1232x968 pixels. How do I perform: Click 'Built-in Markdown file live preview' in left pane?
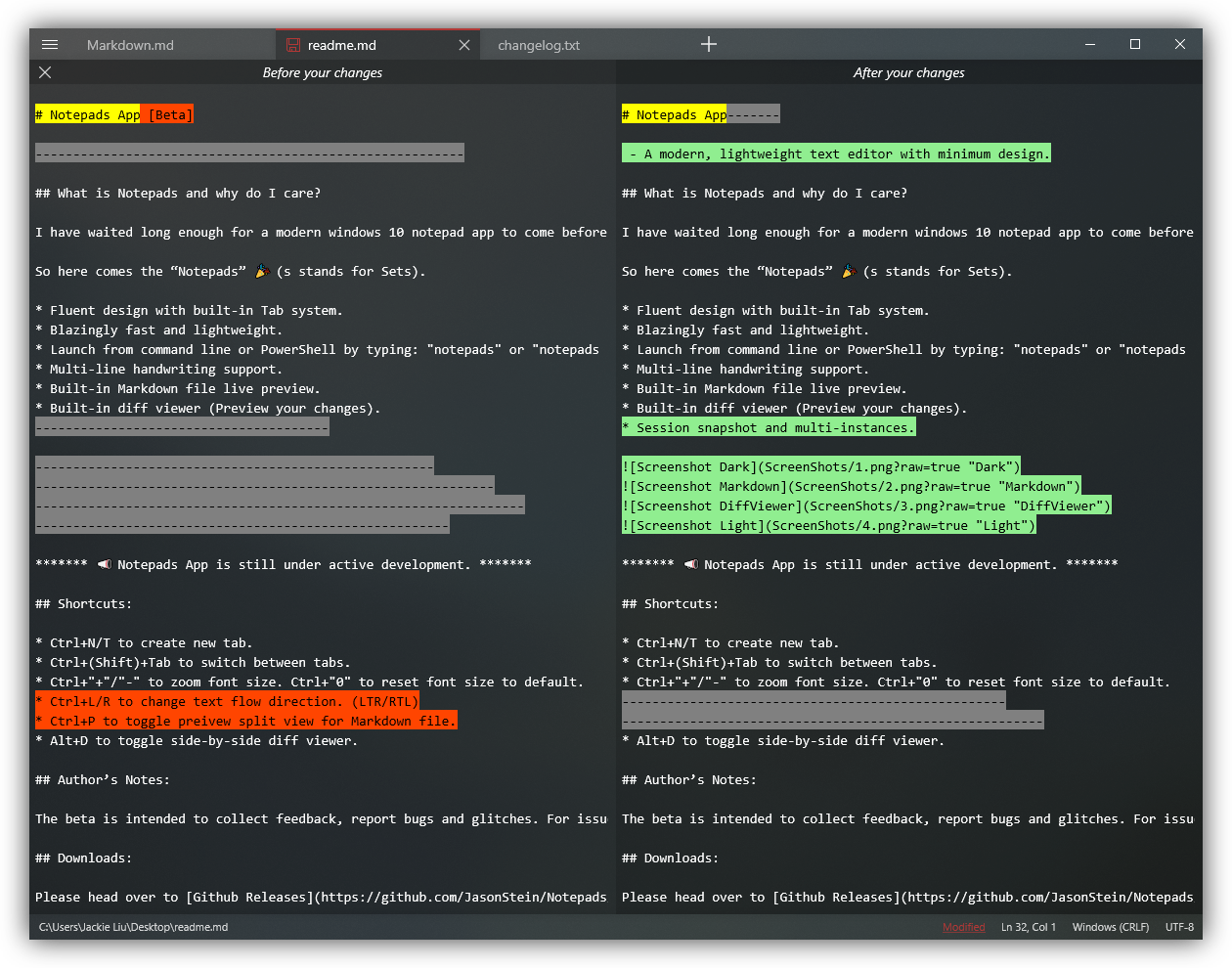[177, 388]
